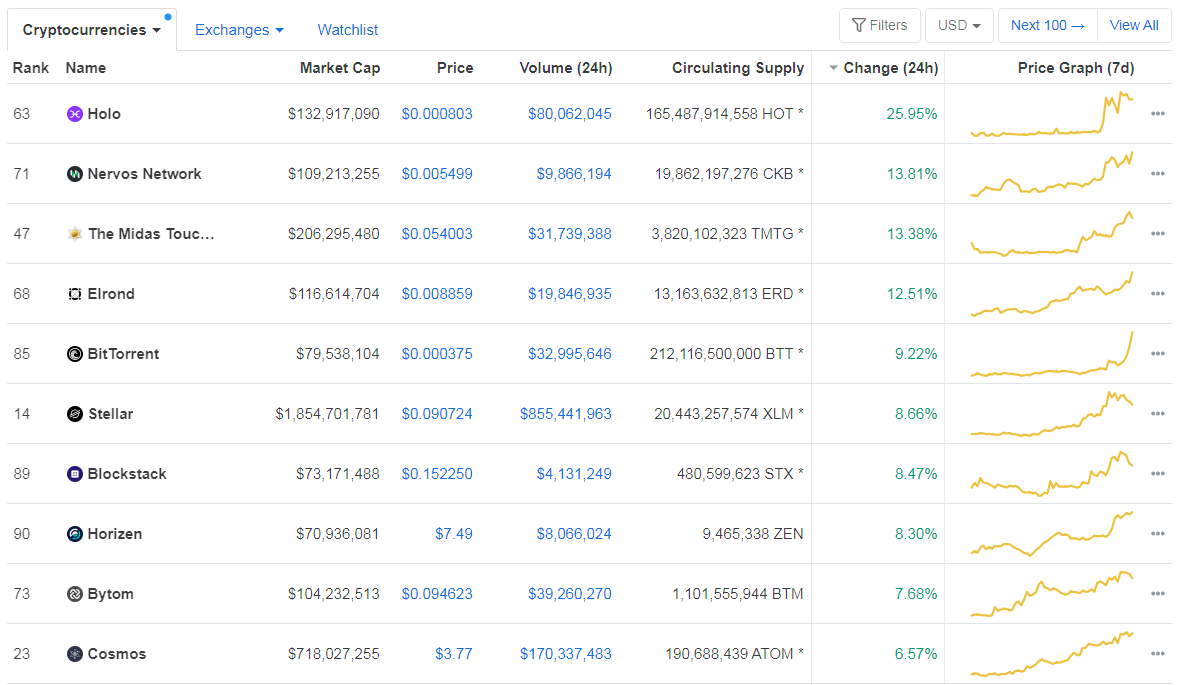Image resolution: width=1194 pixels, height=685 pixels.
Task: Click Elrond price $0.008859
Action: [x=437, y=294]
